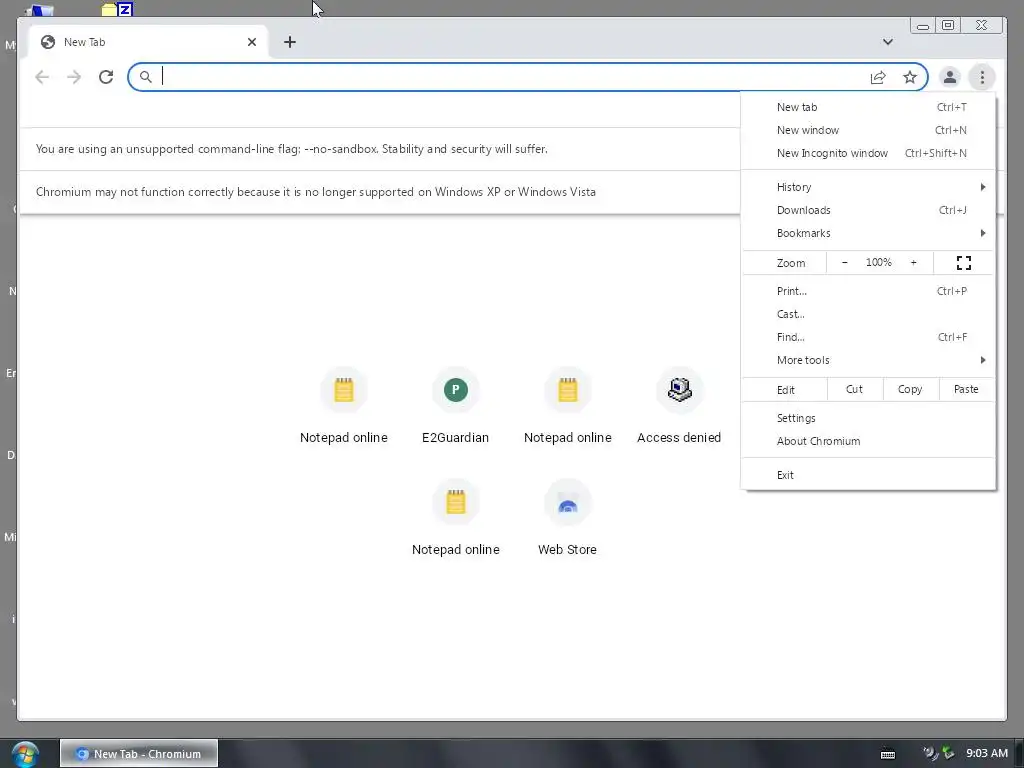The width and height of the screenshot is (1024, 768).
Task: Expand the Bookmarks submenu
Action: click(x=868, y=233)
